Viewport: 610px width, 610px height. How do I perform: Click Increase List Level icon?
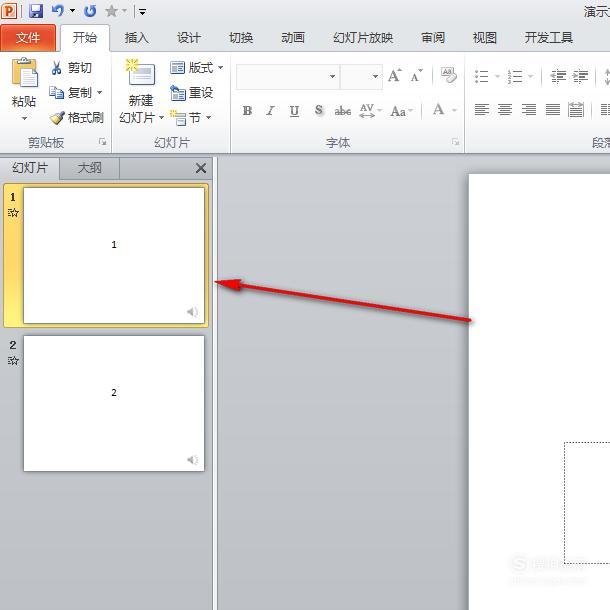(x=580, y=76)
